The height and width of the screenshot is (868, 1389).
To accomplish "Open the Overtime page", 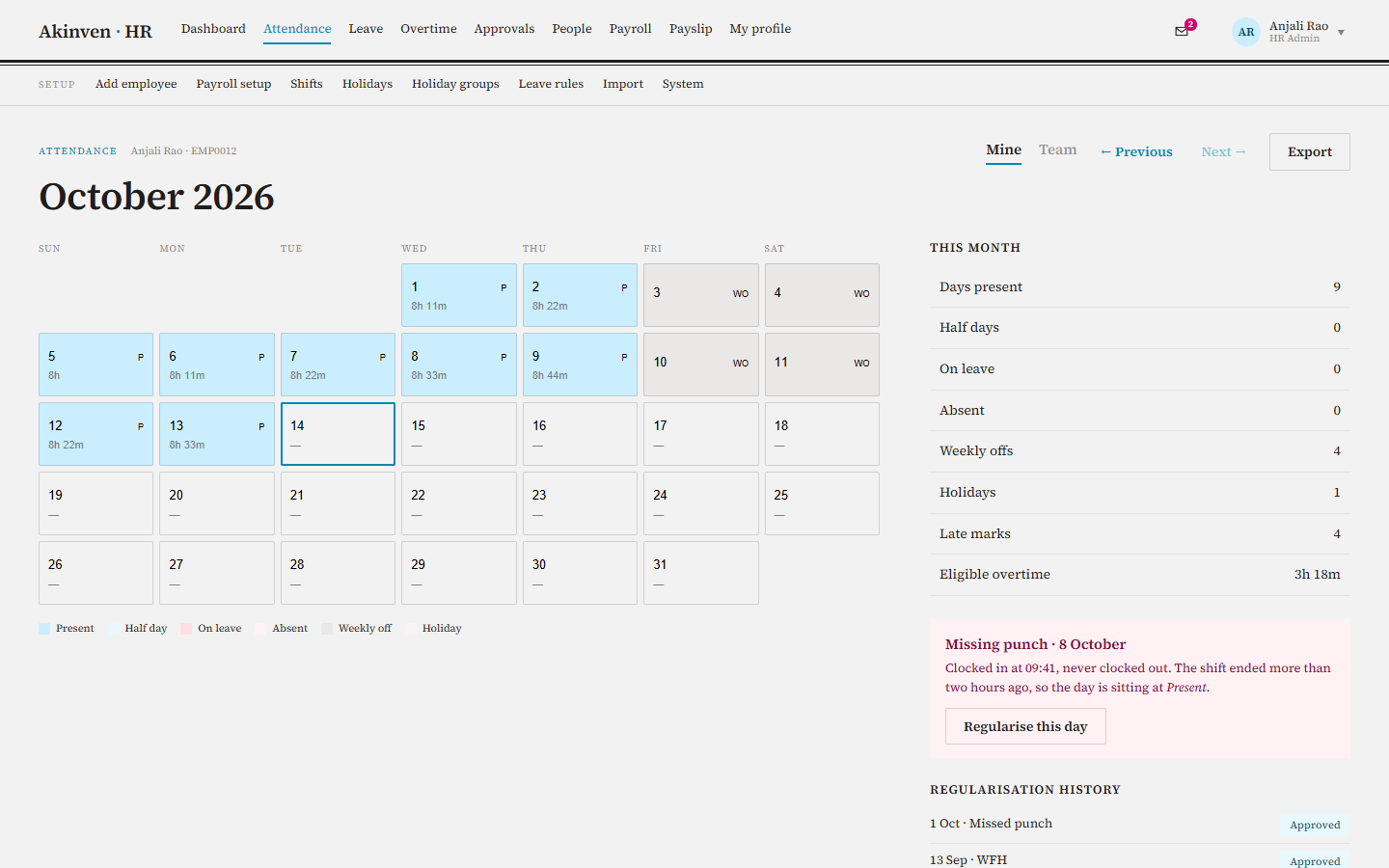I will 428,29.
